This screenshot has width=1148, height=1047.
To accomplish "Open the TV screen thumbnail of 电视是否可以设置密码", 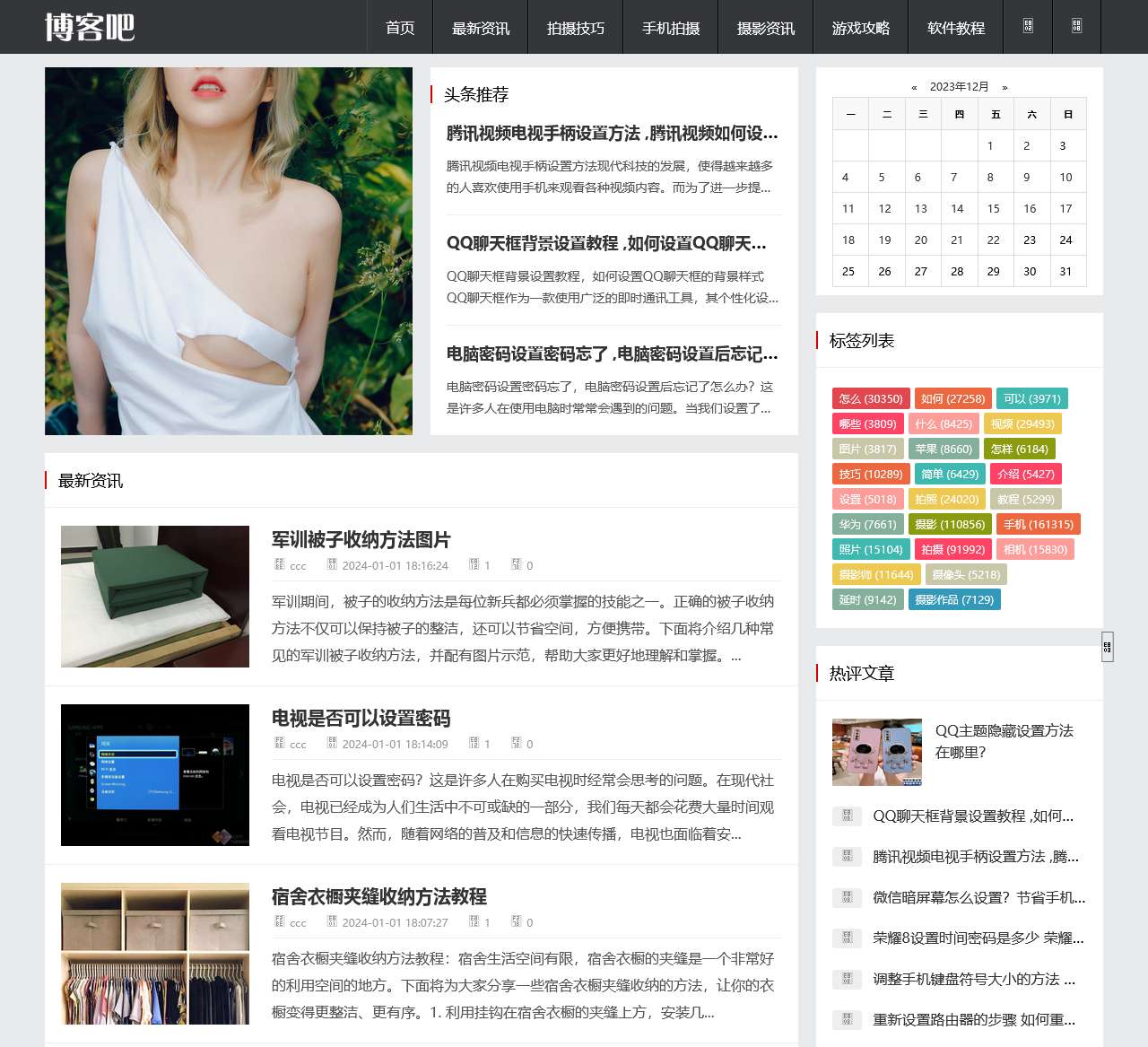I will pyautogui.click(x=155, y=775).
